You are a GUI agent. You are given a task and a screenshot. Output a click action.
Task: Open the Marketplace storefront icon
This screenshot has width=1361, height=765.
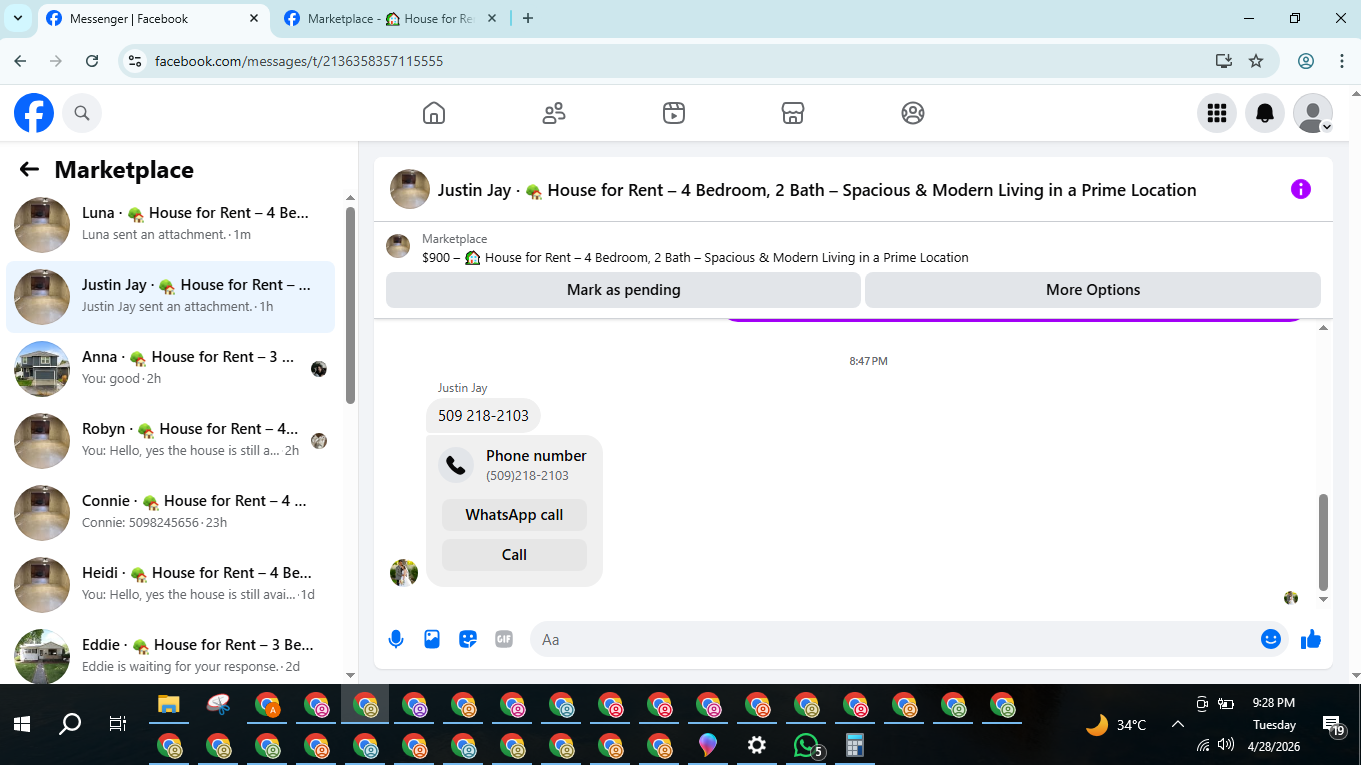pyautogui.click(x=793, y=113)
